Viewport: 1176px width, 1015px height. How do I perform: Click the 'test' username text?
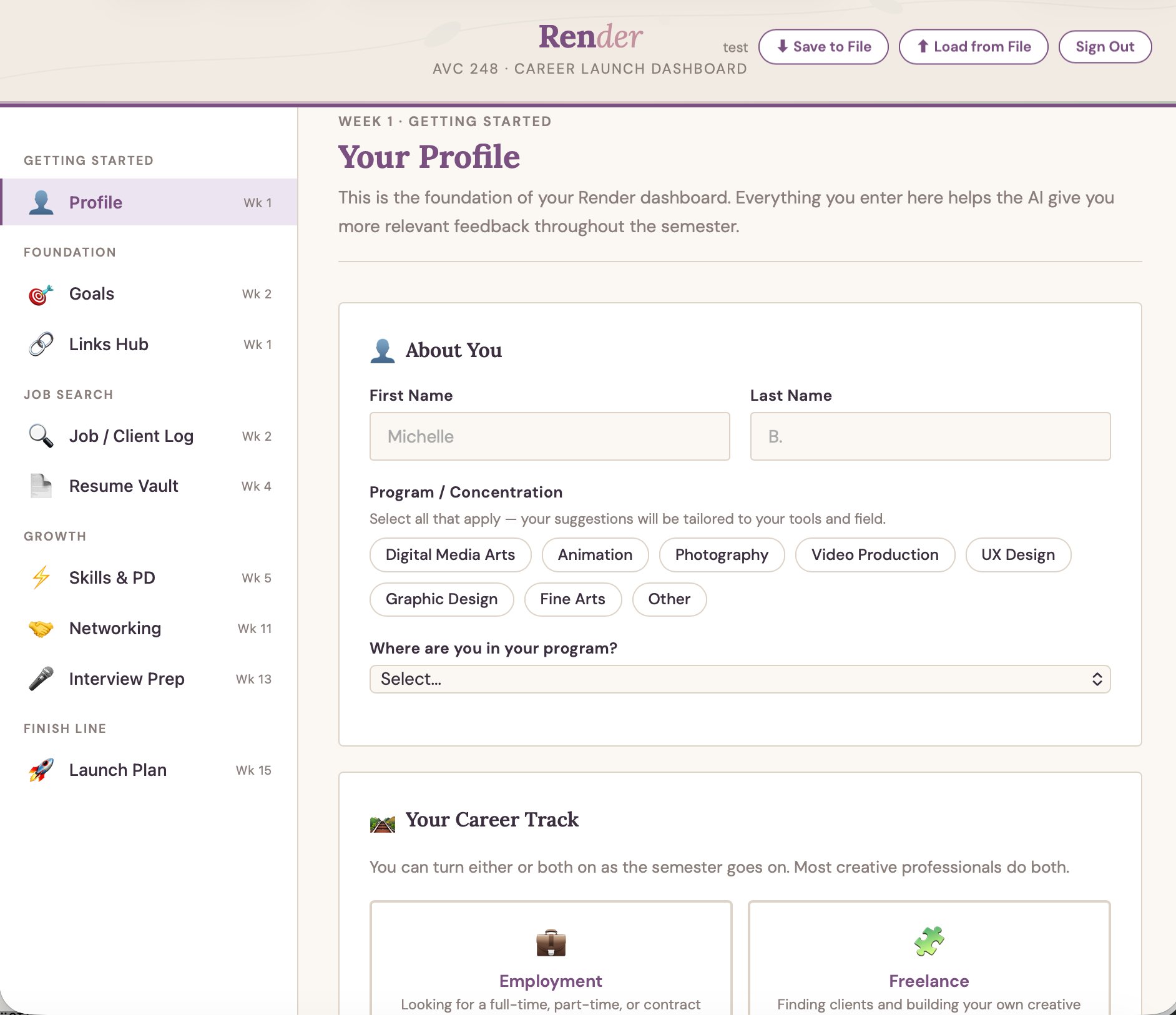tap(735, 47)
